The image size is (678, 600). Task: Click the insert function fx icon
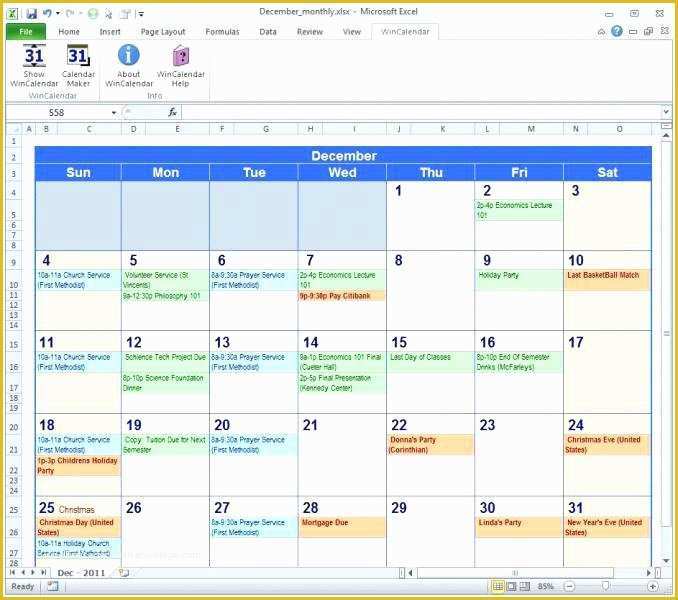click(x=172, y=113)
